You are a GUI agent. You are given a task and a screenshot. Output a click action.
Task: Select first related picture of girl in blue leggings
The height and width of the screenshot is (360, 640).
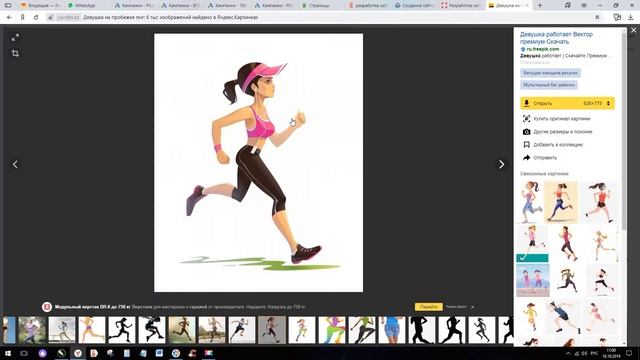click(531, 202)
